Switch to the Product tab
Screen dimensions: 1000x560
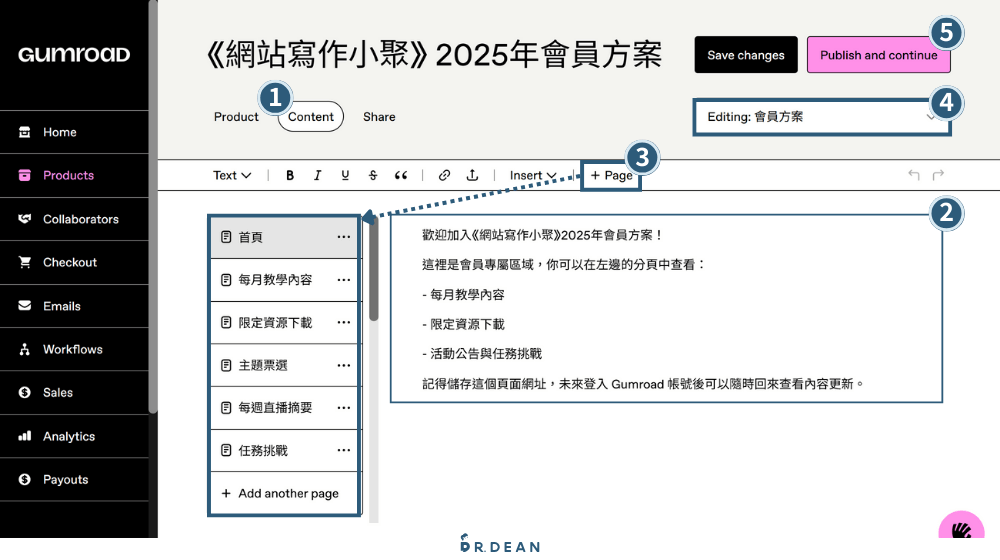(x=236, y=117)
